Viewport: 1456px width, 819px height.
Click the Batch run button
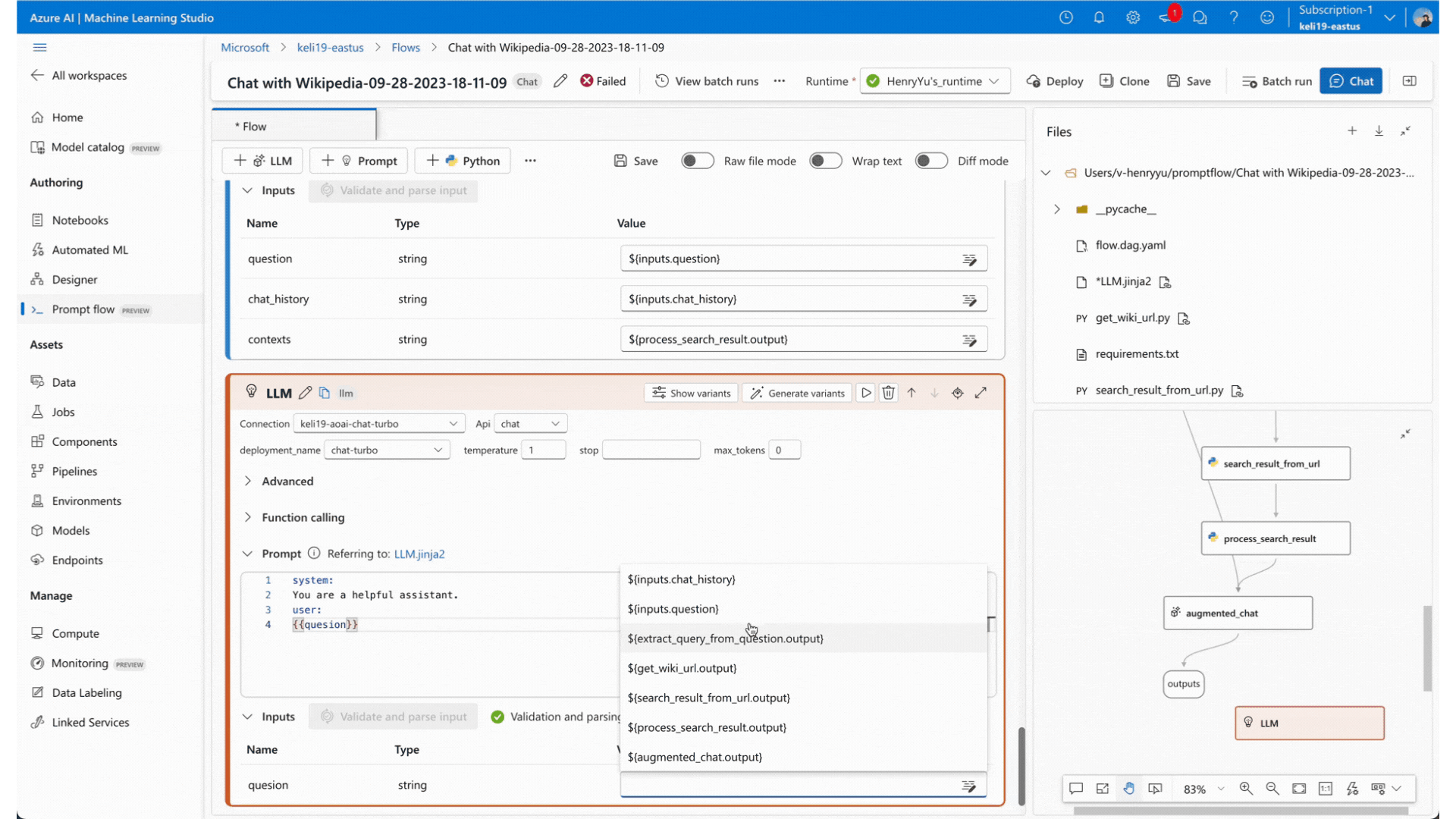(1277, 81)
